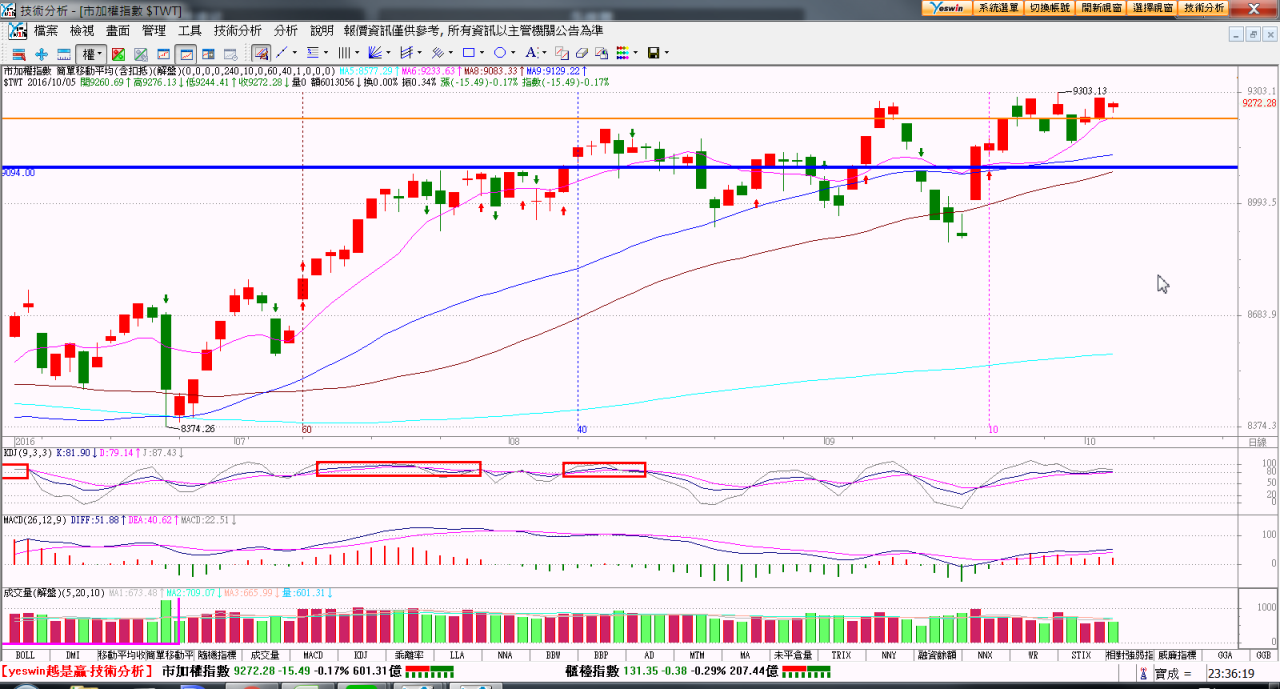Select the rectangle drawing tool
Image resolution: width=1280 pixels, height=689 pixels.
[468, 53]
